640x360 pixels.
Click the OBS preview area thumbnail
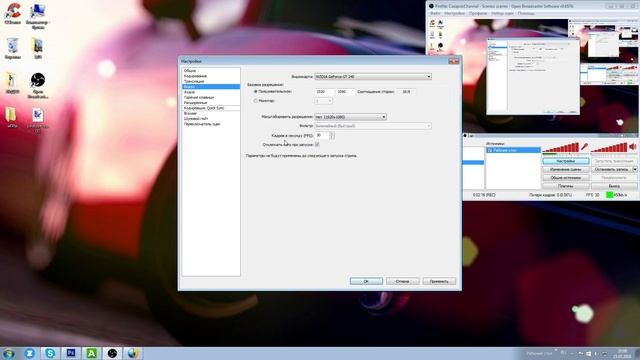(532, 76)
